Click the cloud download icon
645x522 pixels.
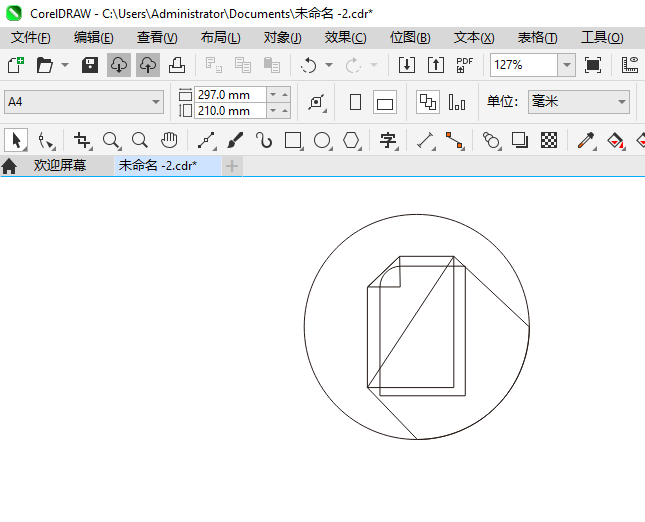click(119, 65)
